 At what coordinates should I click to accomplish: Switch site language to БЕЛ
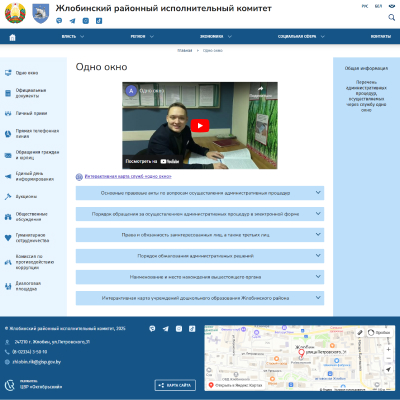click(378, 6)
